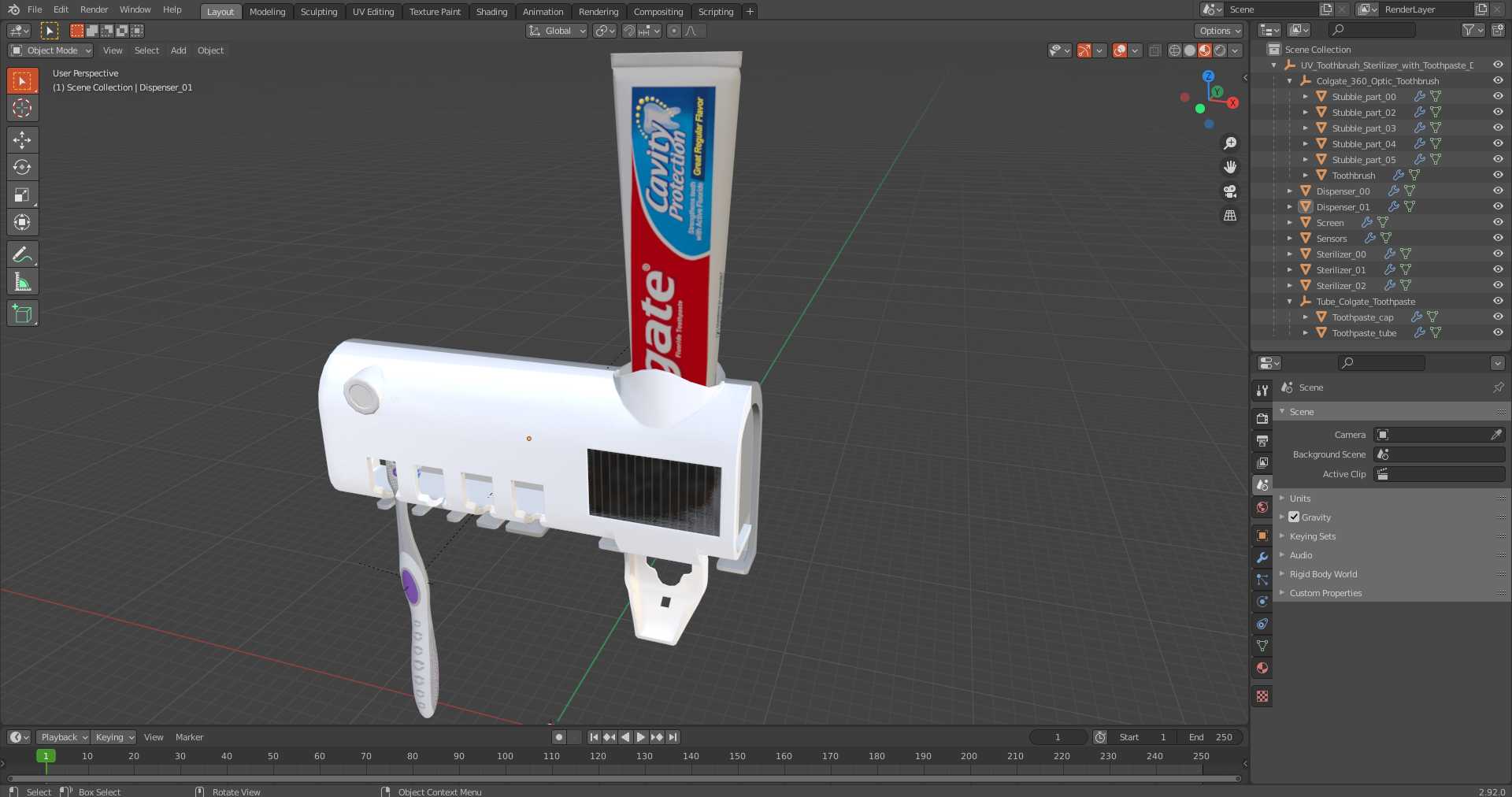The height and width of the screenshot is (797, 1512).
Task: Select the Measure tool
Action: pyautogui.click(x=22, y=282)
